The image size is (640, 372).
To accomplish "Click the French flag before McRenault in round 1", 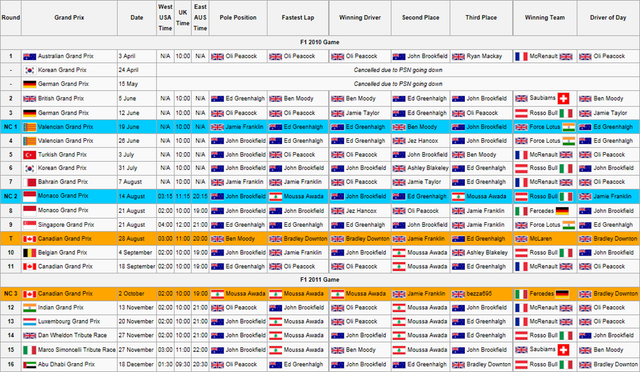I will point(521,57).
